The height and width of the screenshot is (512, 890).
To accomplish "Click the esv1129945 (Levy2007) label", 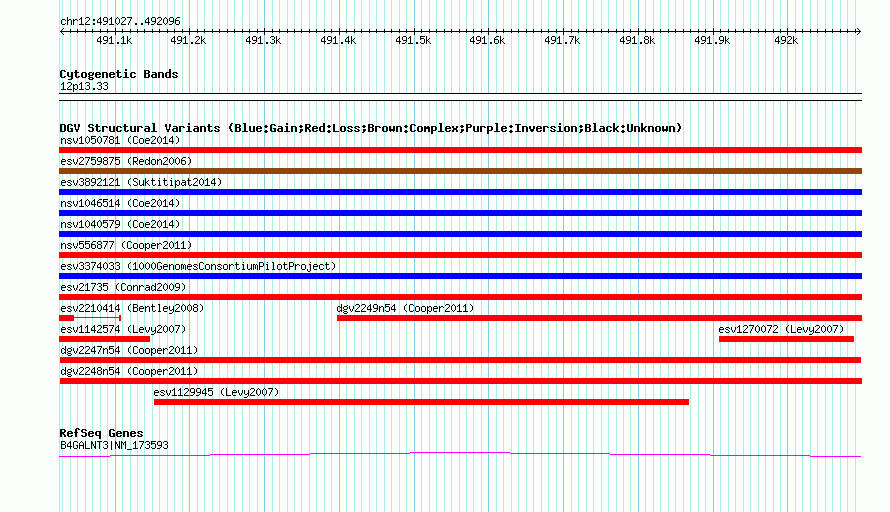I will (x=216, y=392).
